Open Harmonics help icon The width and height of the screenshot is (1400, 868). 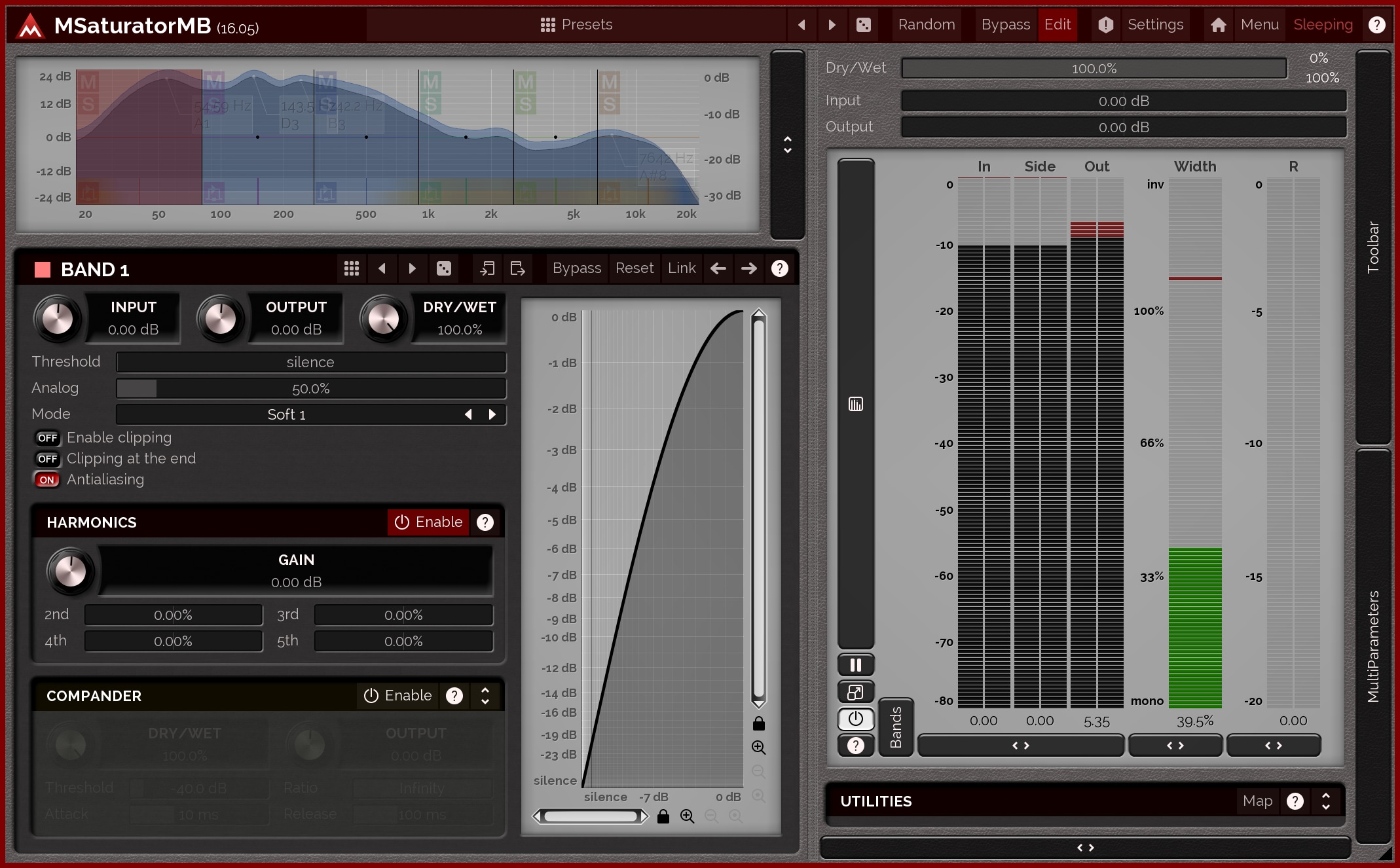(485, 522)
